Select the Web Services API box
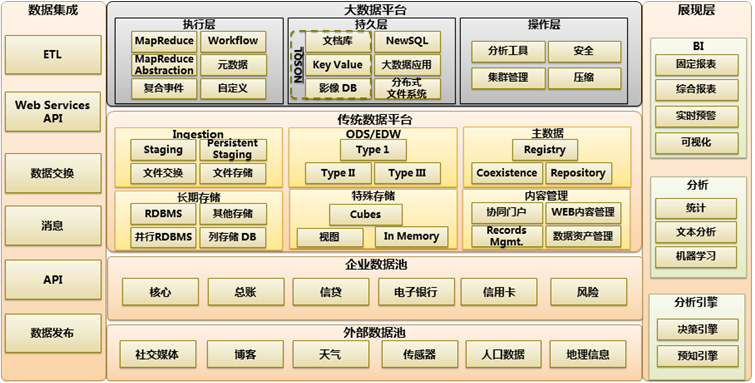The image size is (755, 383). click(53, 112)
